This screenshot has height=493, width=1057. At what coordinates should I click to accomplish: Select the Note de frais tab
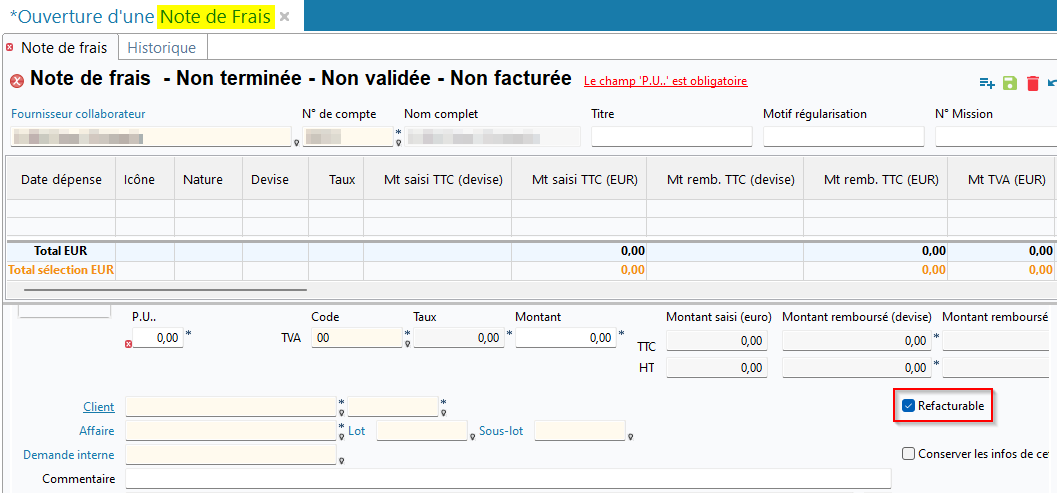63,47
